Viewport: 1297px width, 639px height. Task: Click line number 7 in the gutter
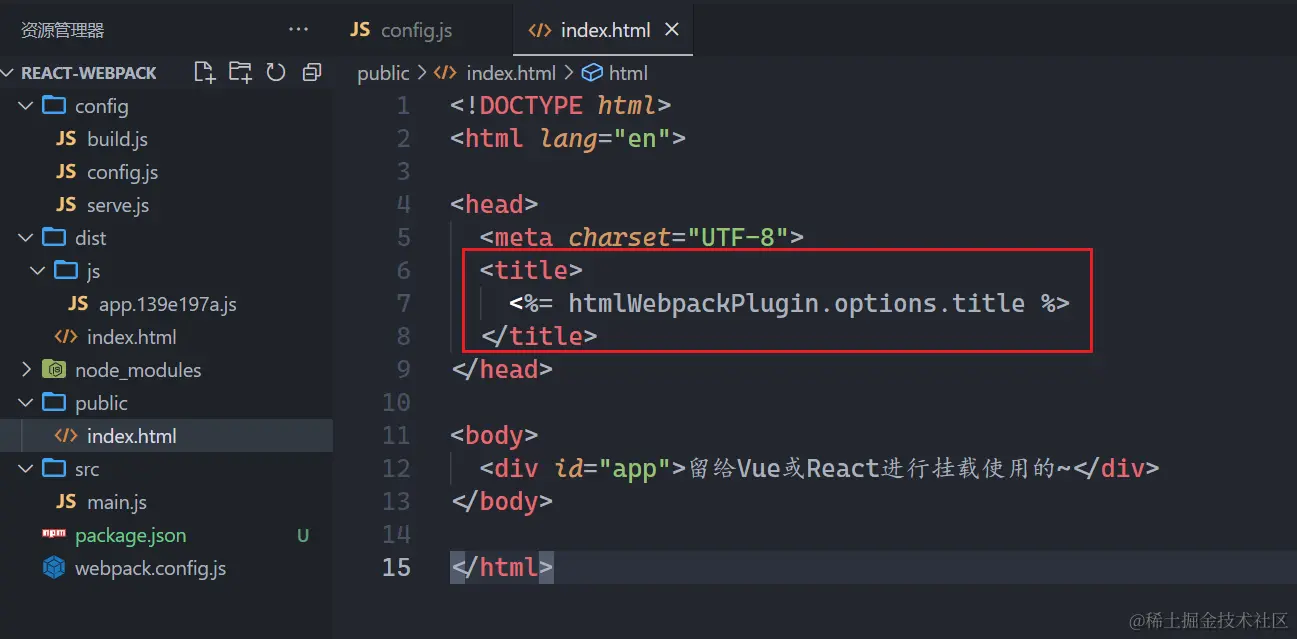click(x=403, y=303)
